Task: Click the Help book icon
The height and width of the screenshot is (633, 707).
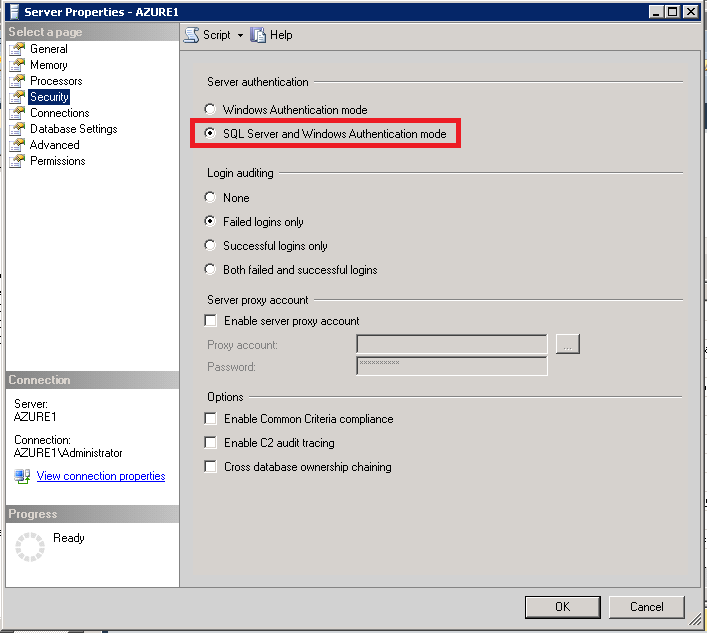Action: (x=258, y=35)
